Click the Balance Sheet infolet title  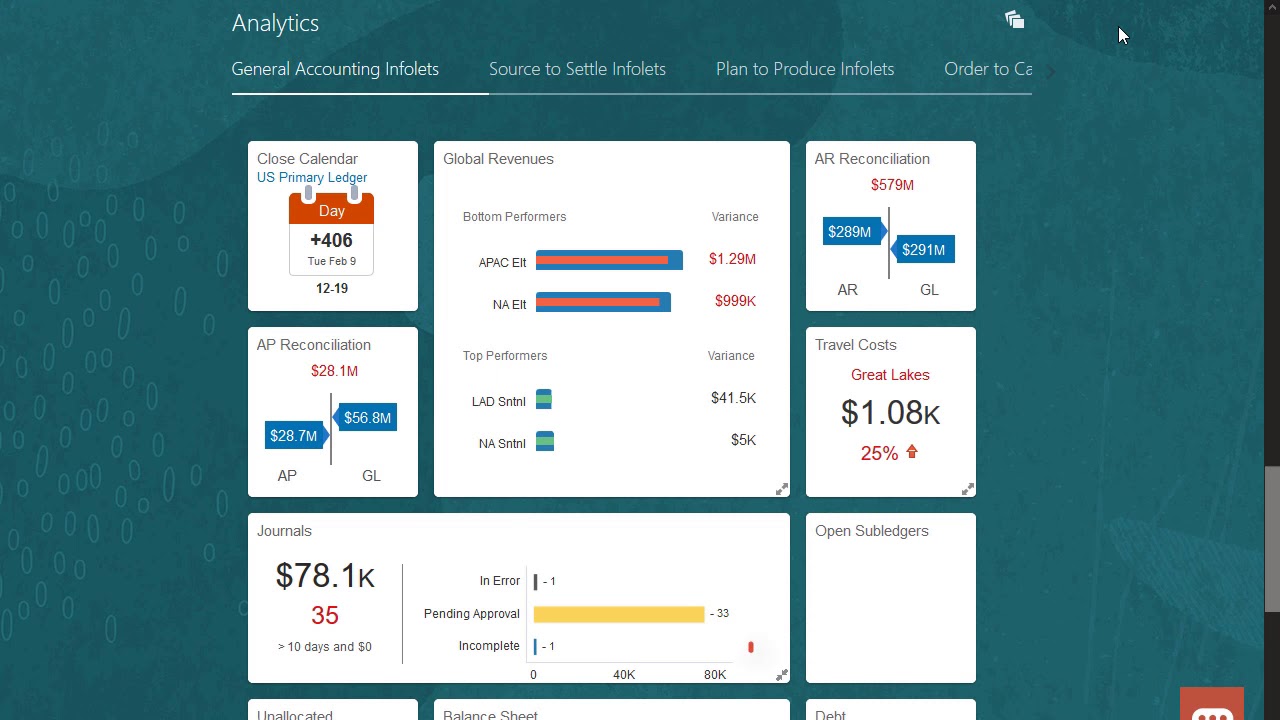point(490,714)
